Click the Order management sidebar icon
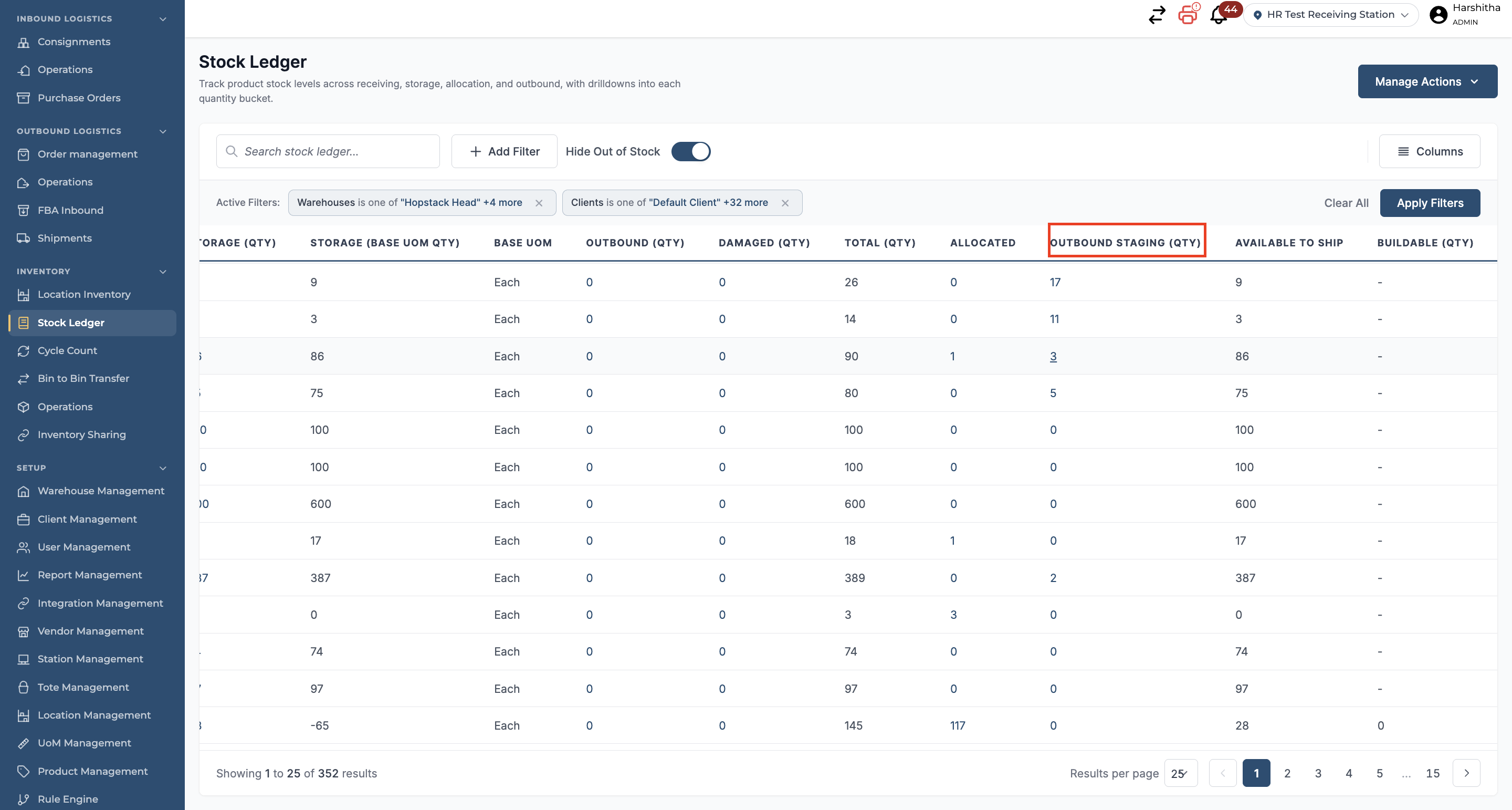The width and height of the screenshot is (1512, 810). [x=24, y=154]
